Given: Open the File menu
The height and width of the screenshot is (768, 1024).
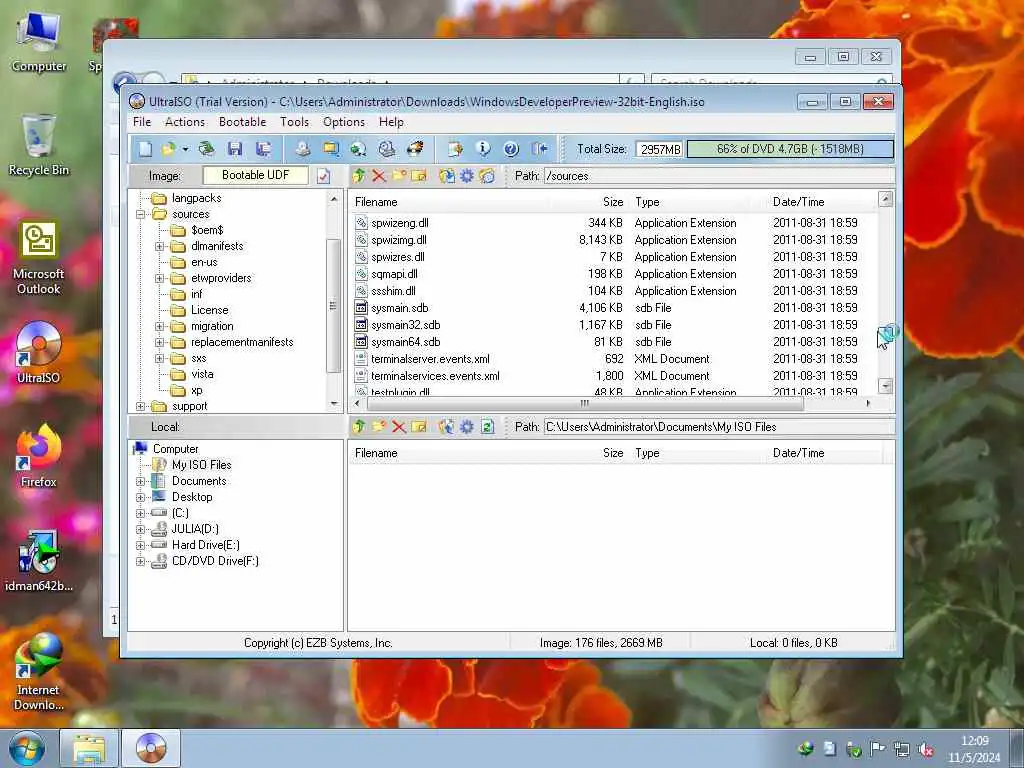Looking at the screenshot, I should point(142,122).
